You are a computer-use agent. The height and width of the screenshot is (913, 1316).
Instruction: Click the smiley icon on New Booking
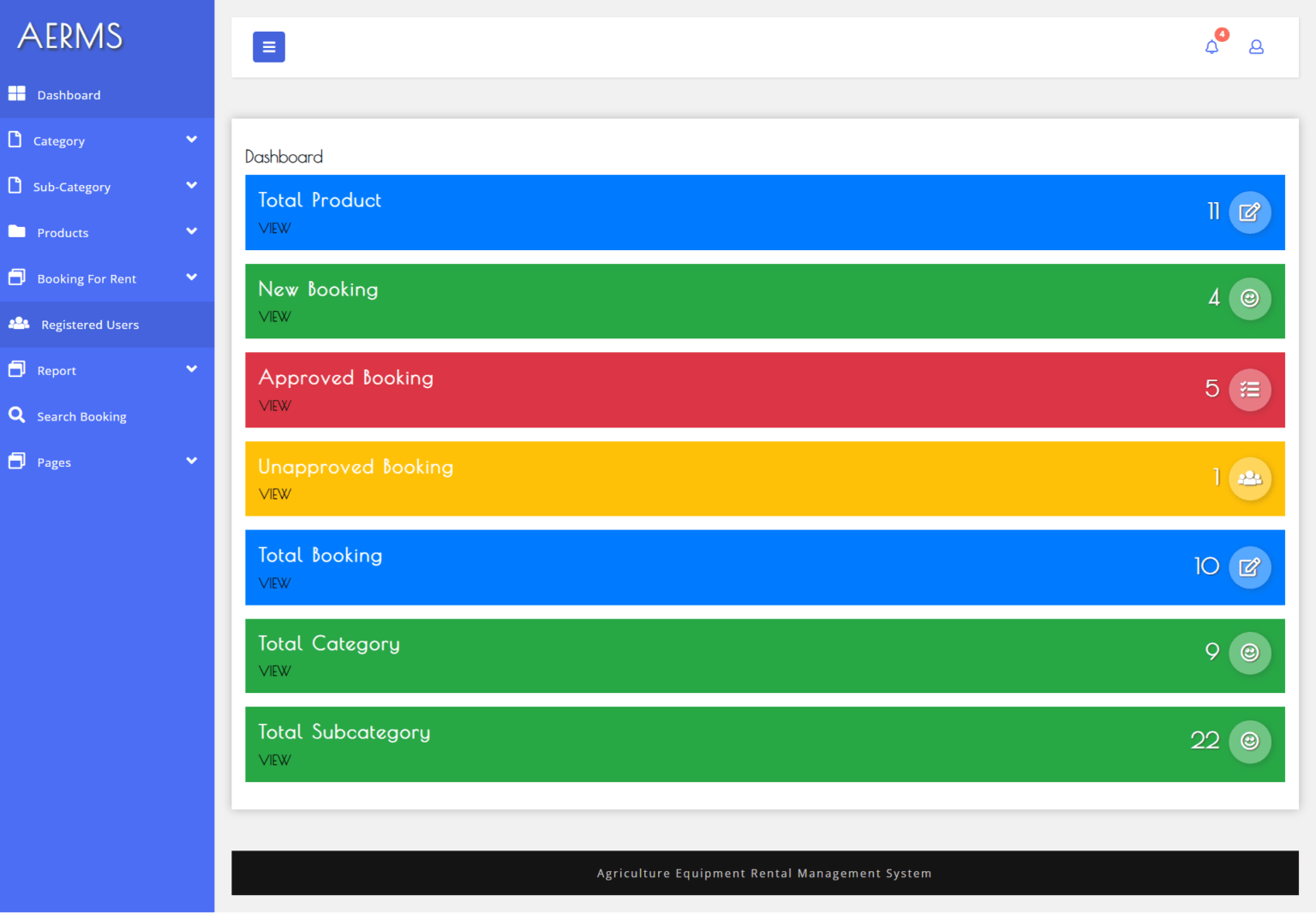pos(1249,299)
